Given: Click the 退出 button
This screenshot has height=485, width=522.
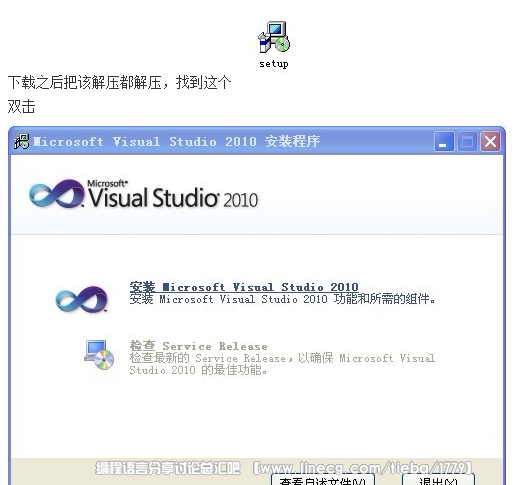Looking at the screenshot, I should coord(438,480).
